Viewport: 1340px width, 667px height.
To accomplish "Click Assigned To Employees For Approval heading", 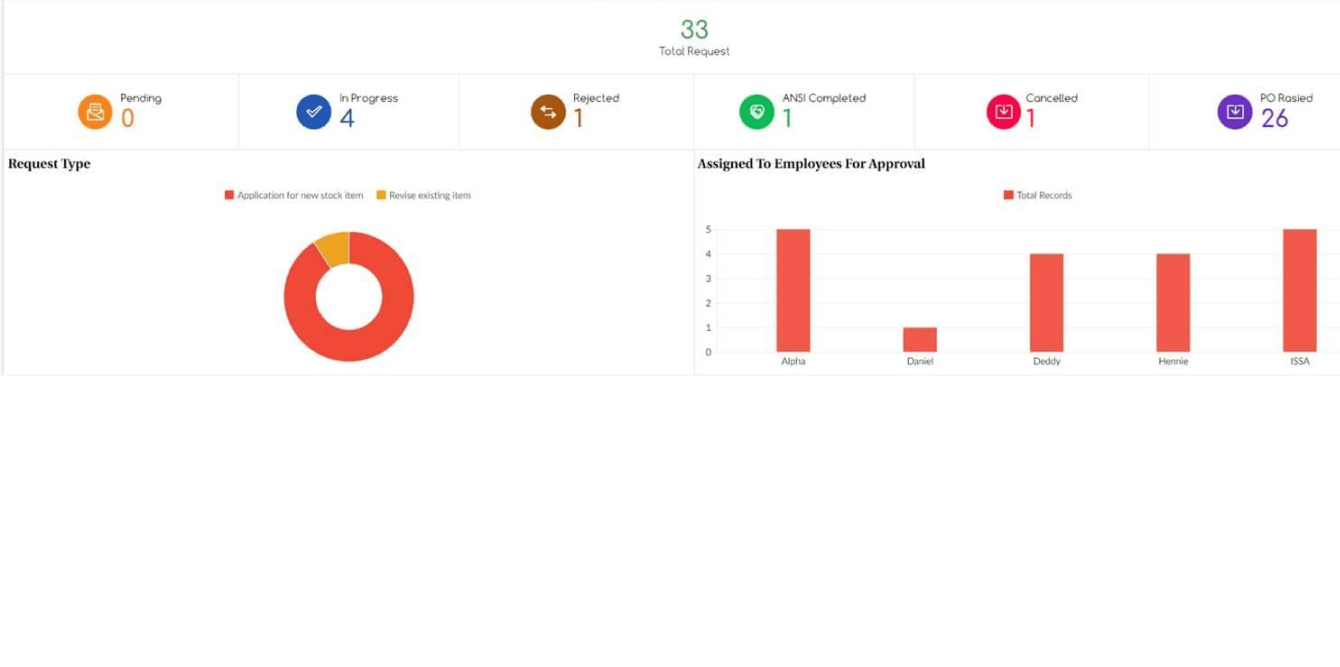I will click(x=811, y=164).
